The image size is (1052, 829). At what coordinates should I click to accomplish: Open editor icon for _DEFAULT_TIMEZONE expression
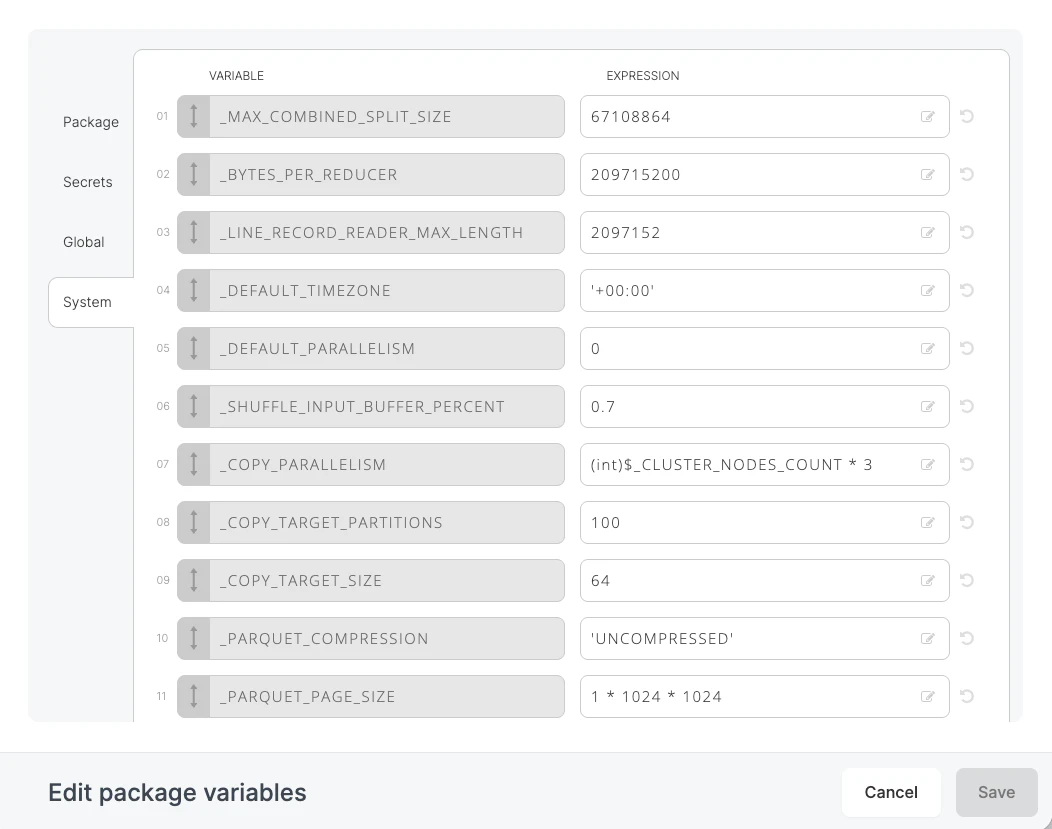tap(927, 290)
